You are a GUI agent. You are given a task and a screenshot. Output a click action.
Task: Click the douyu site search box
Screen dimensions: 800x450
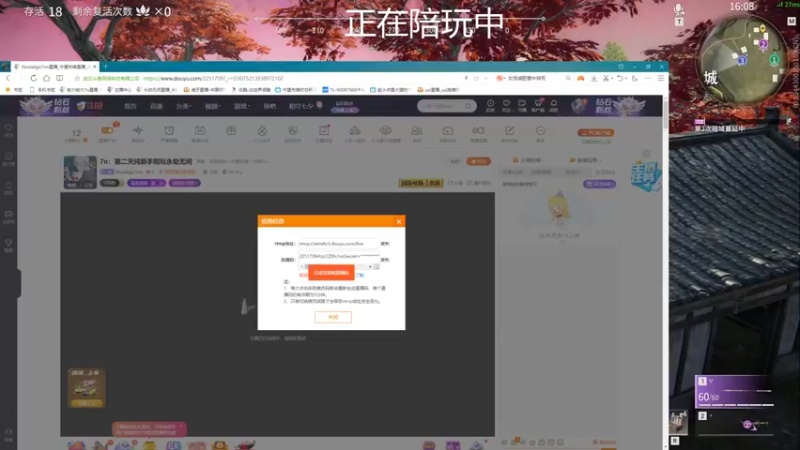pos(446,106)
